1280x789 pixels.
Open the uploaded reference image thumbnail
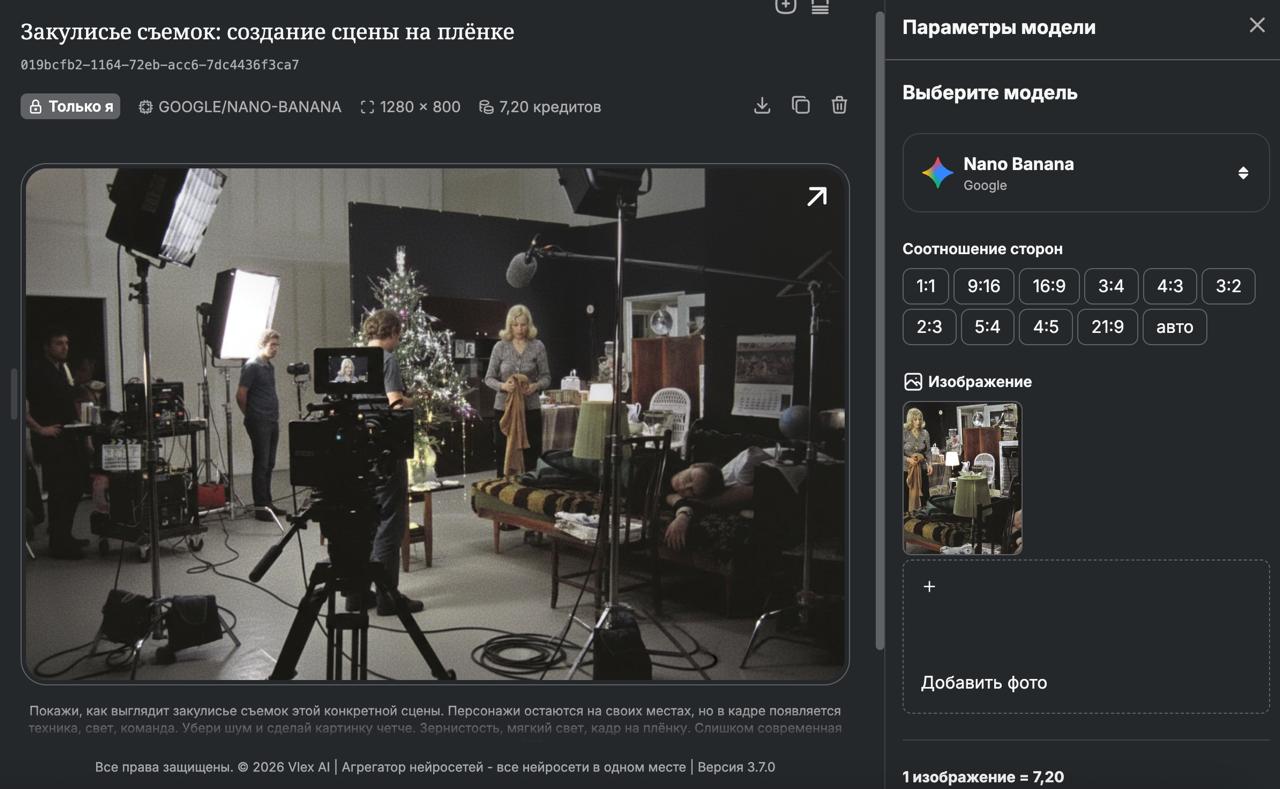[962, 478]
